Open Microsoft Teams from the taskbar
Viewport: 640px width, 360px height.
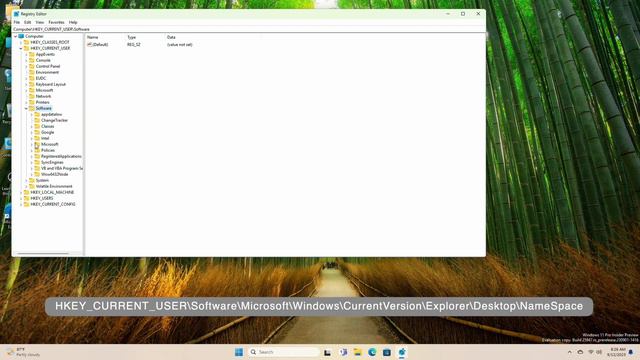pos(343,352)
